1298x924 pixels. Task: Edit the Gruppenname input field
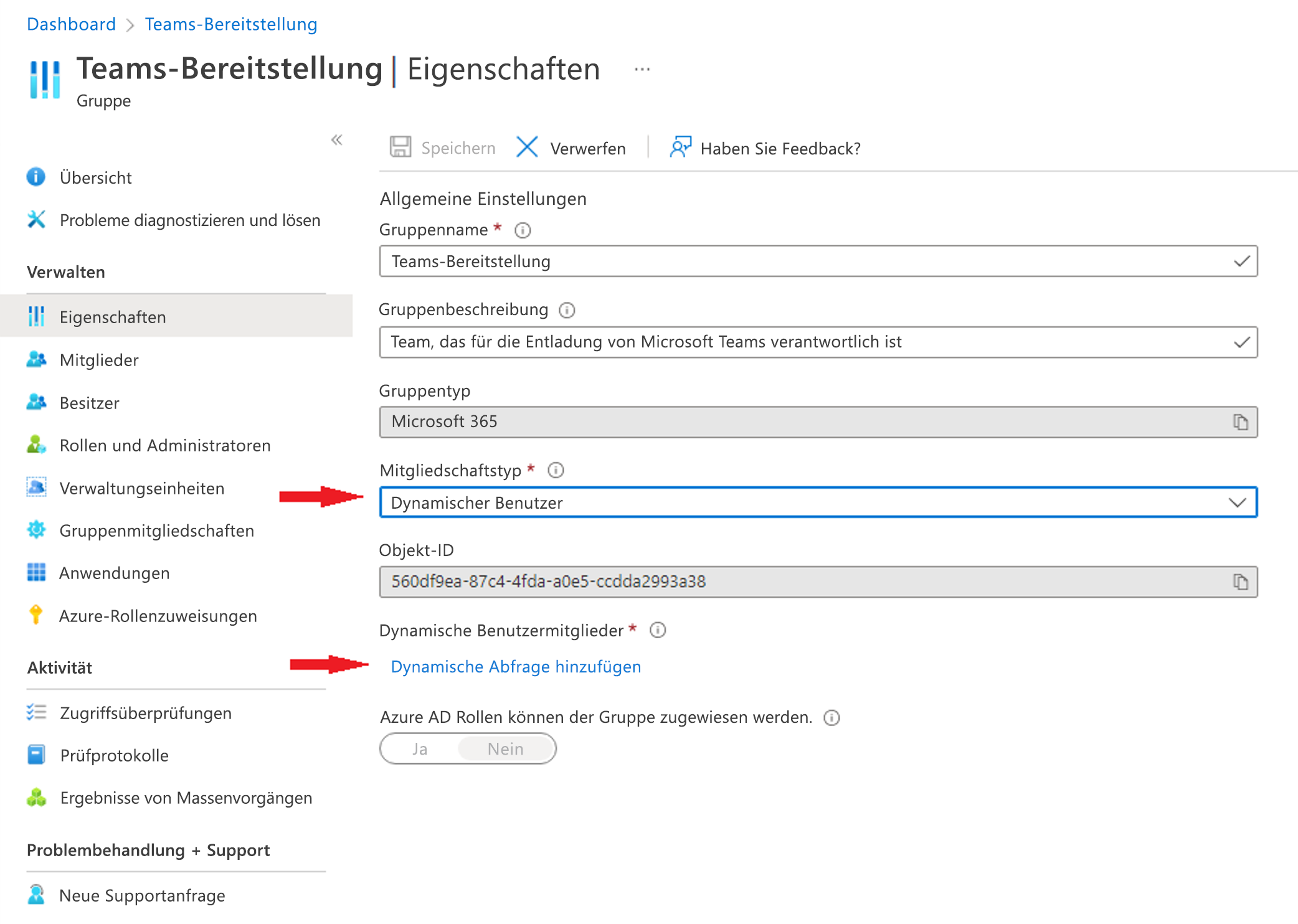point(818,262)
